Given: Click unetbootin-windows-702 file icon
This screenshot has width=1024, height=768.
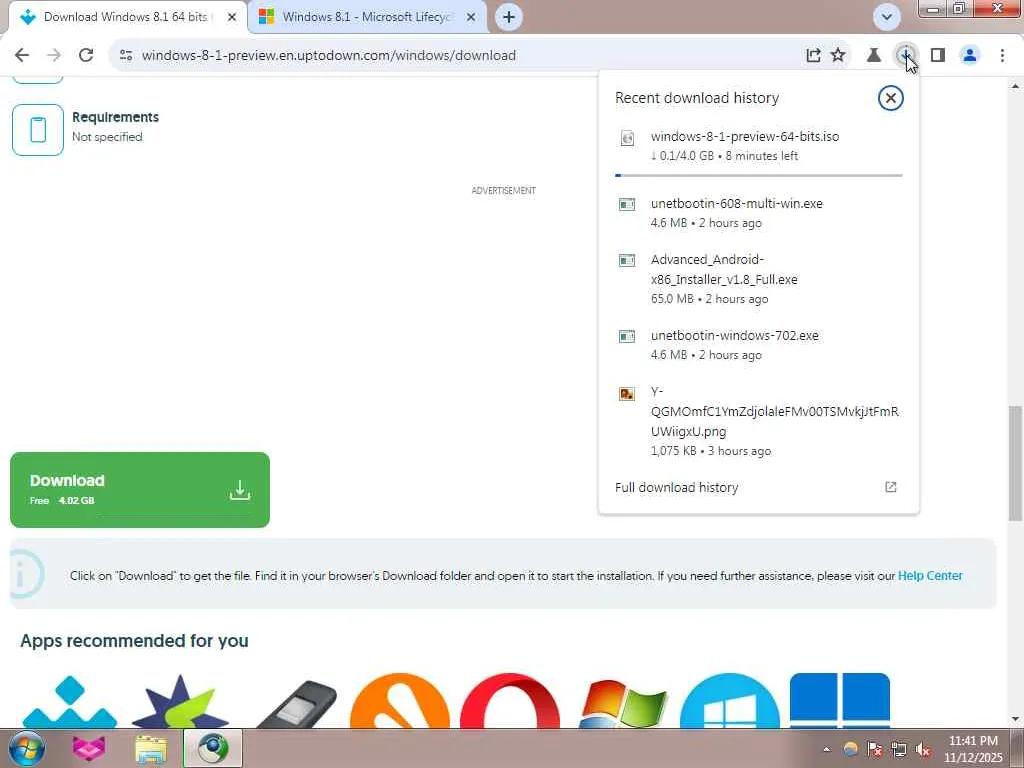Looking at the screenshot, I should pyautogui.click(x=627, y=336).
